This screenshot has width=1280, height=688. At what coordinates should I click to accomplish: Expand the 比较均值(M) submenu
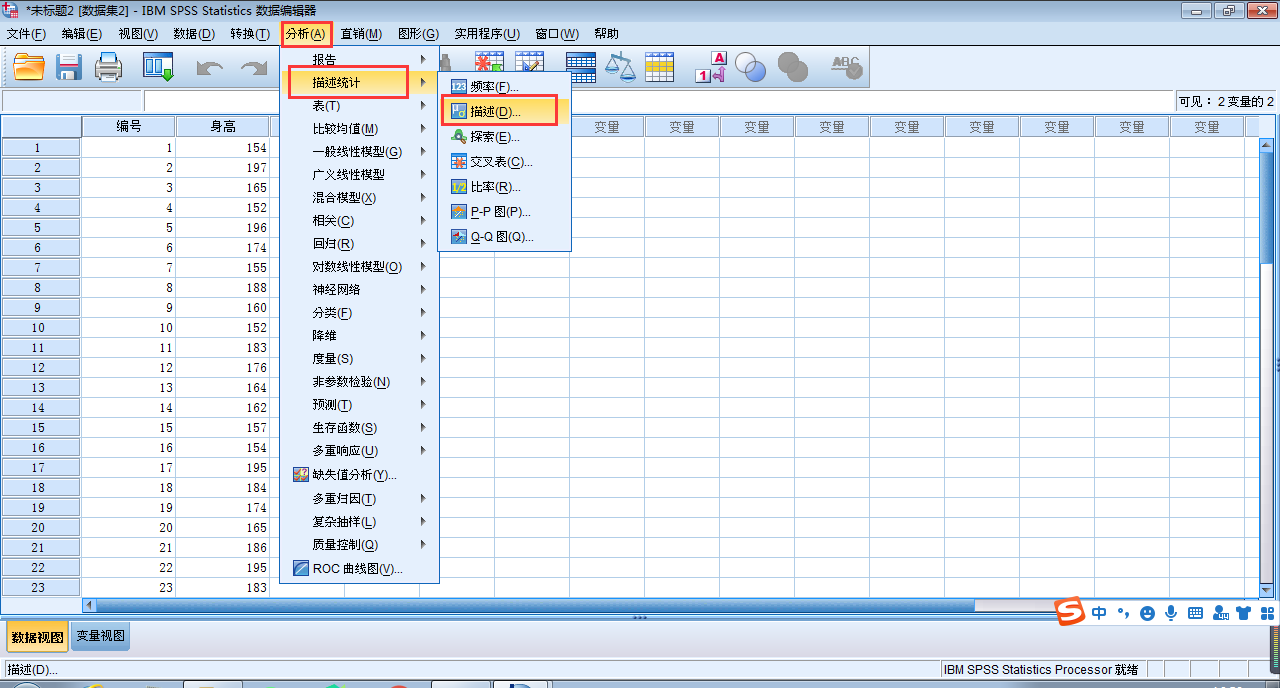359,129
